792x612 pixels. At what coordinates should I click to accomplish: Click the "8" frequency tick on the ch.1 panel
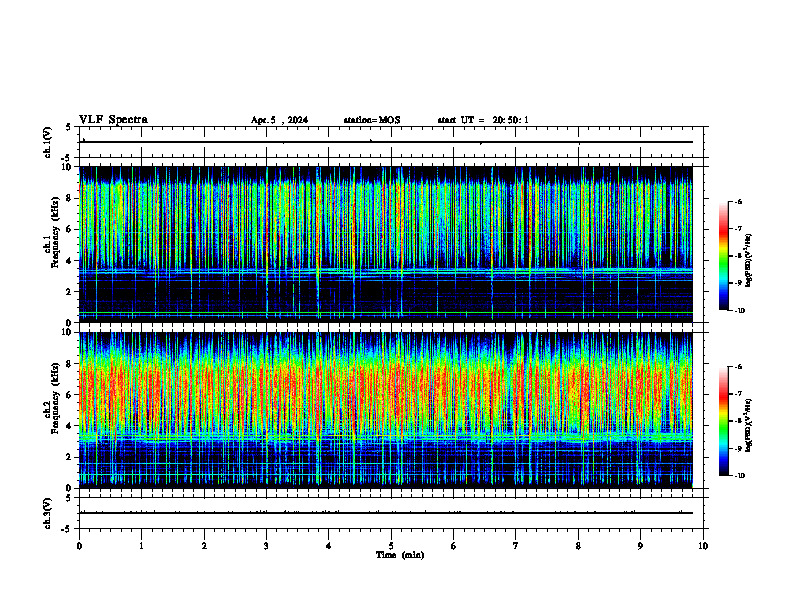point(70,198)
